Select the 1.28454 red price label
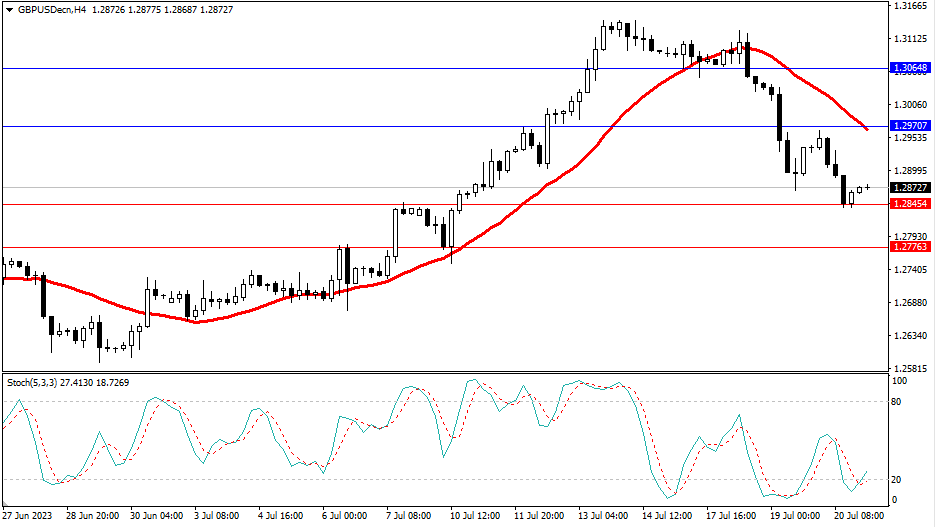The width and height of the screenshot is (935, 527). [910, 204]
